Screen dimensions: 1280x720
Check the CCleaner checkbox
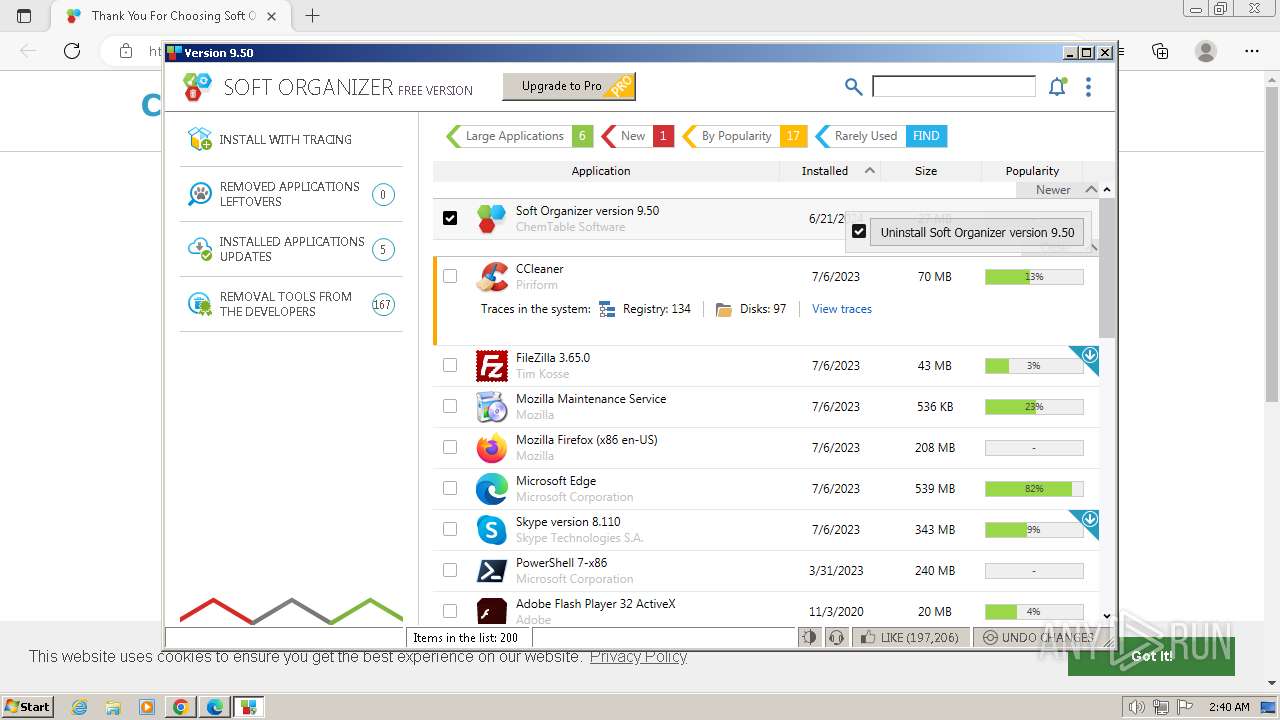[450, 276]
